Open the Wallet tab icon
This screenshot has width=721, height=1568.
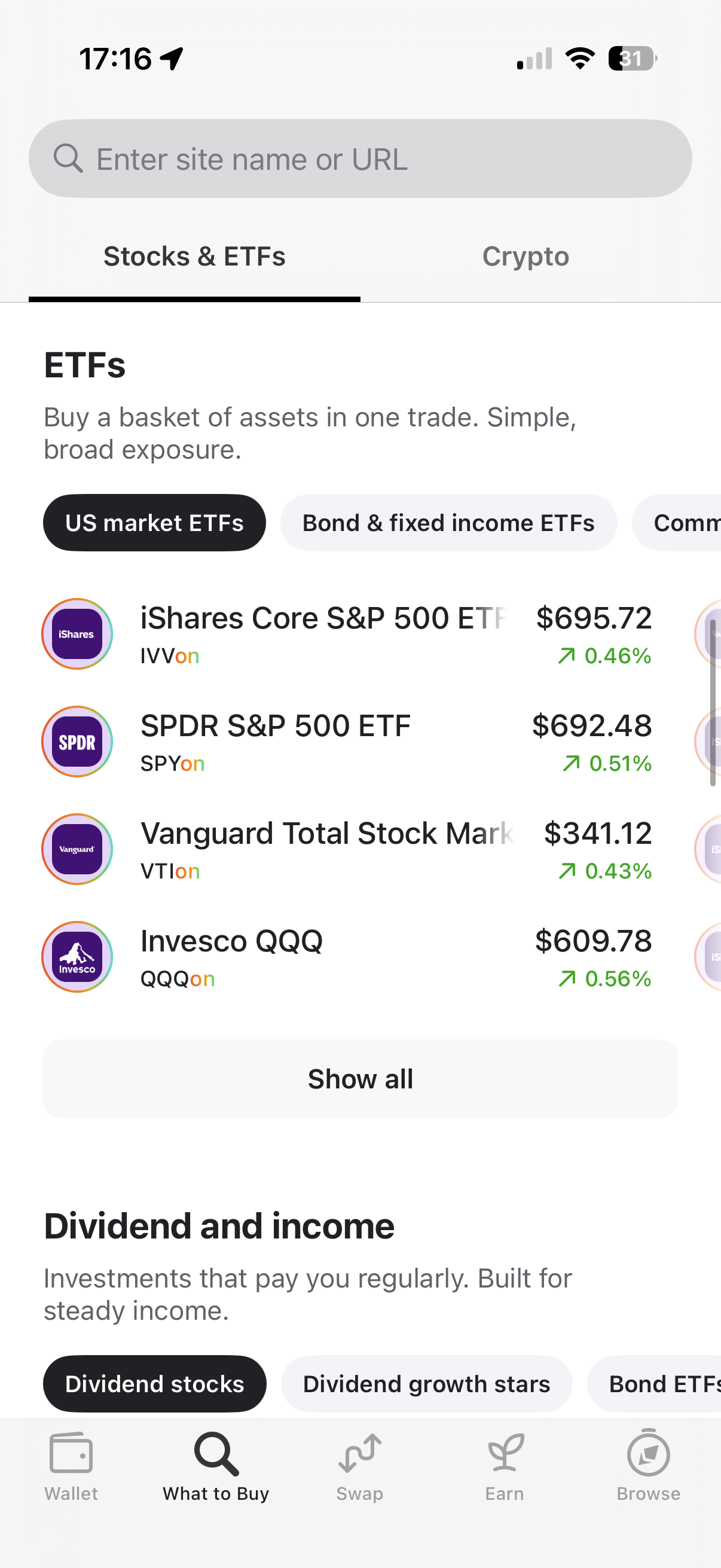[71, 1454]
